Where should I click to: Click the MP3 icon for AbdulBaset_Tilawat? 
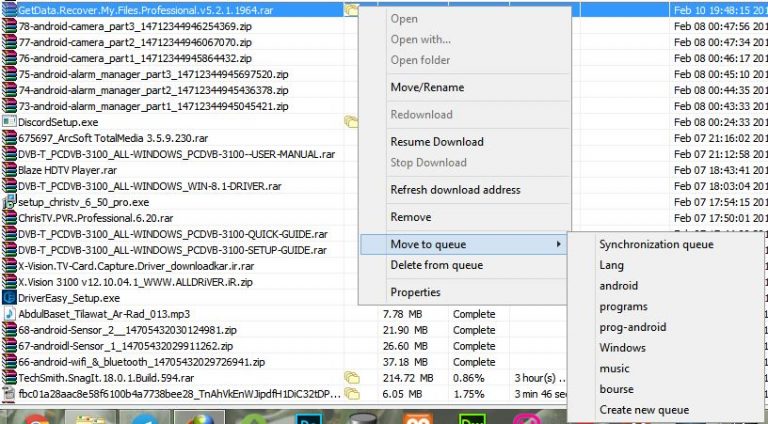point(9,314)
